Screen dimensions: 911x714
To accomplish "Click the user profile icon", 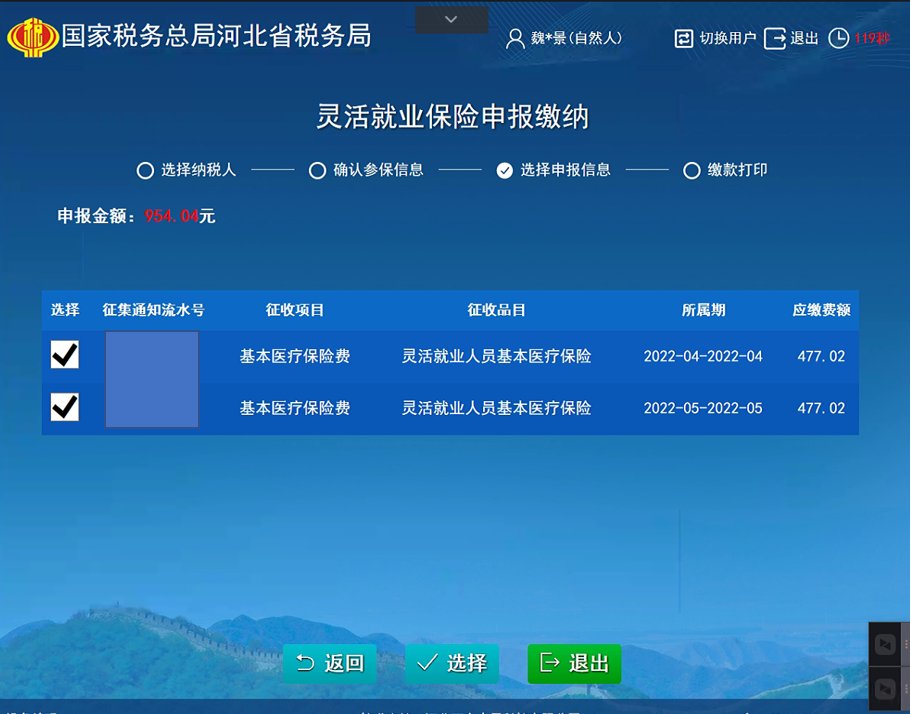I will tap(515, 39).
